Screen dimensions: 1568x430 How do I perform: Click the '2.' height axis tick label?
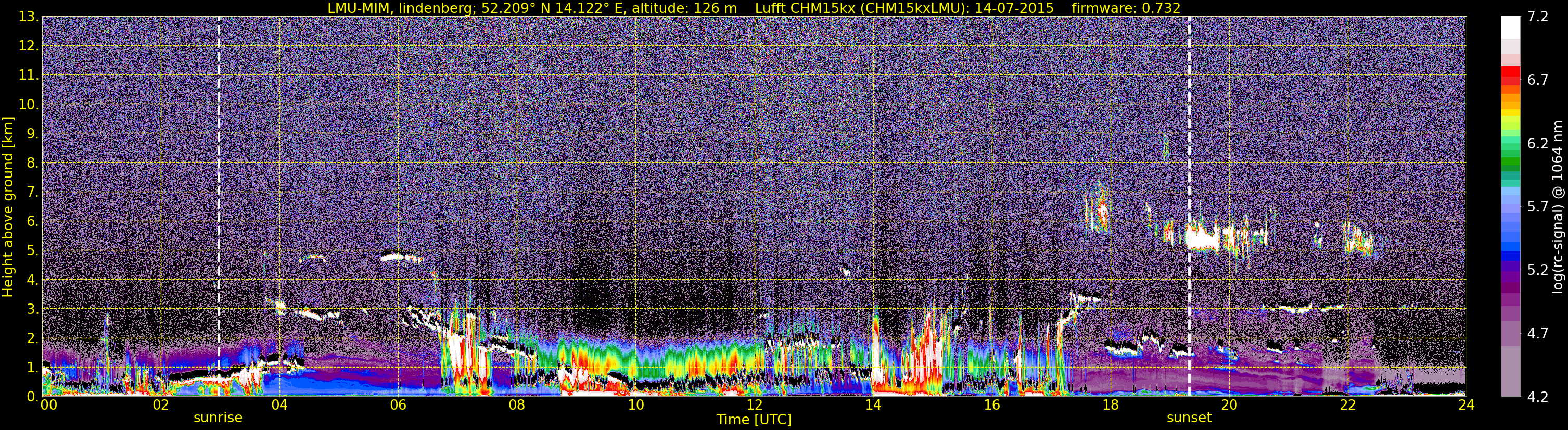pos(32,339)
